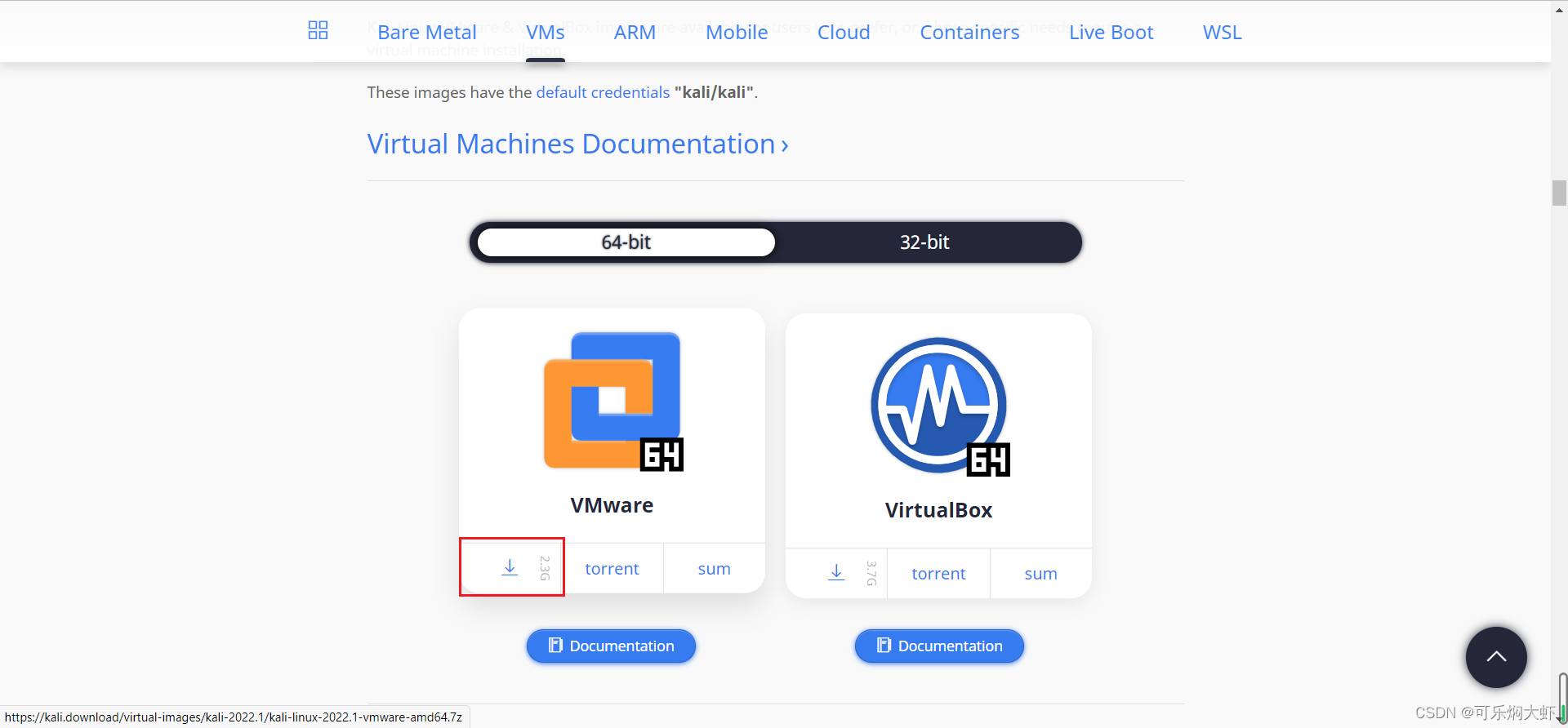Viewport: 1568px width, 728px height.
Task: Click the scroll-to-top arrow button
Action: (1496, 657)
